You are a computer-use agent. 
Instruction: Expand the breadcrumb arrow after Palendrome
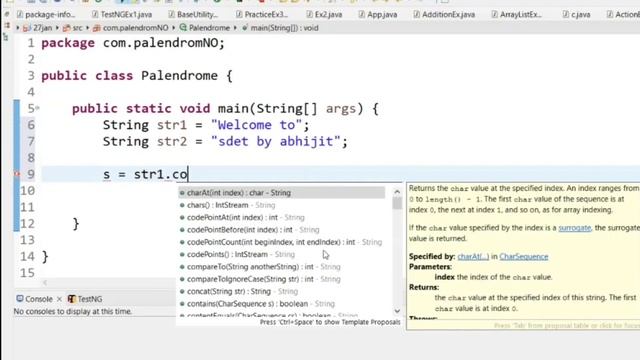coord(235,28)
